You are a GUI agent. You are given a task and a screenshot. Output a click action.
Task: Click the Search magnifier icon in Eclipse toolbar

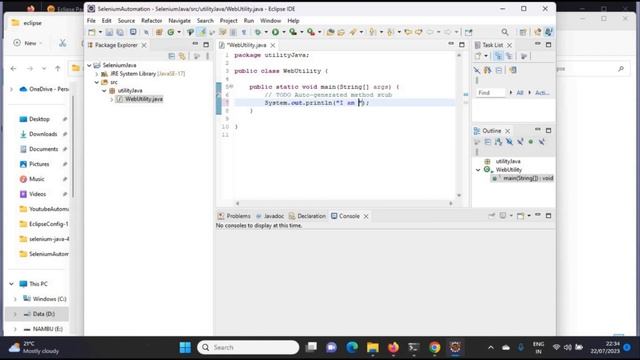point(505,32)
